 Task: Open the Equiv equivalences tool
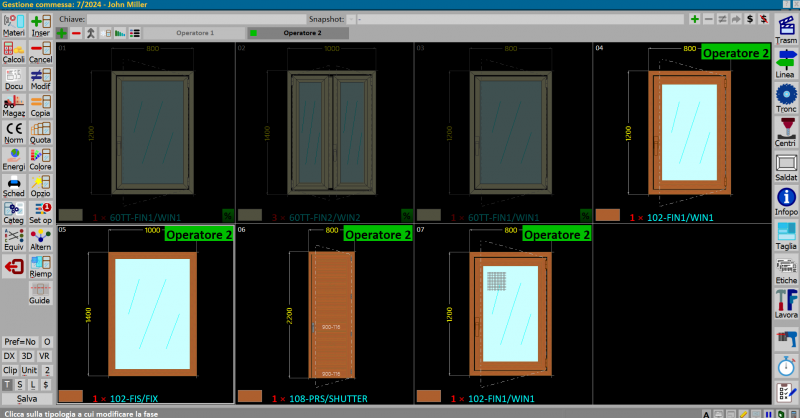point(14,240)
